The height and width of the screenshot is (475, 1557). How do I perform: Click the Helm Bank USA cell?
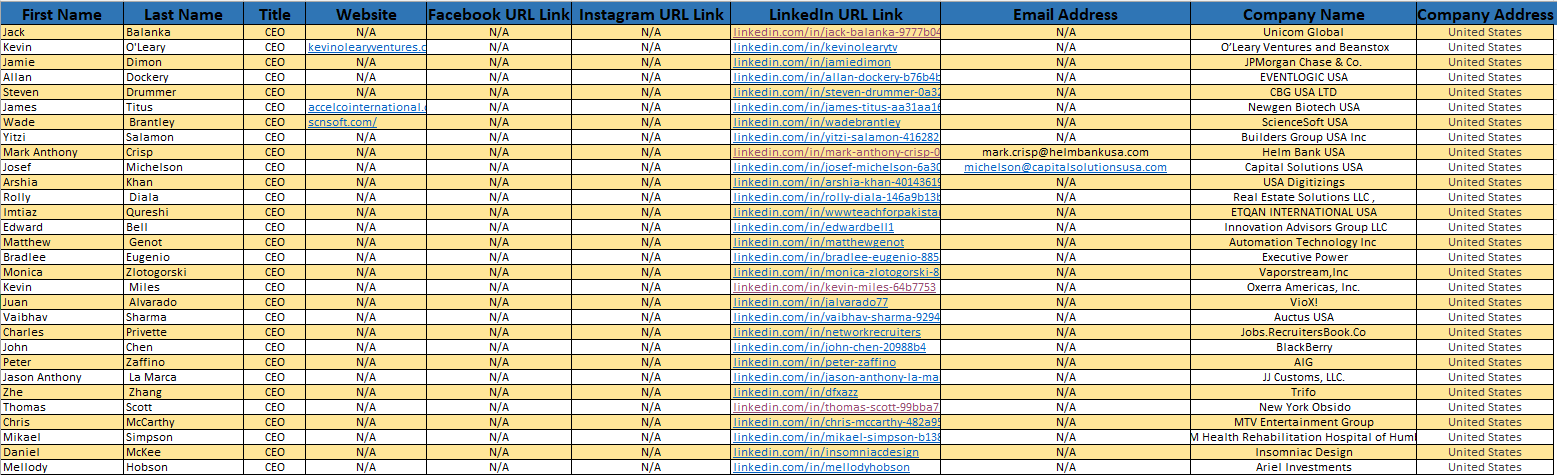pyautogui.click(x=1303, y=152)
